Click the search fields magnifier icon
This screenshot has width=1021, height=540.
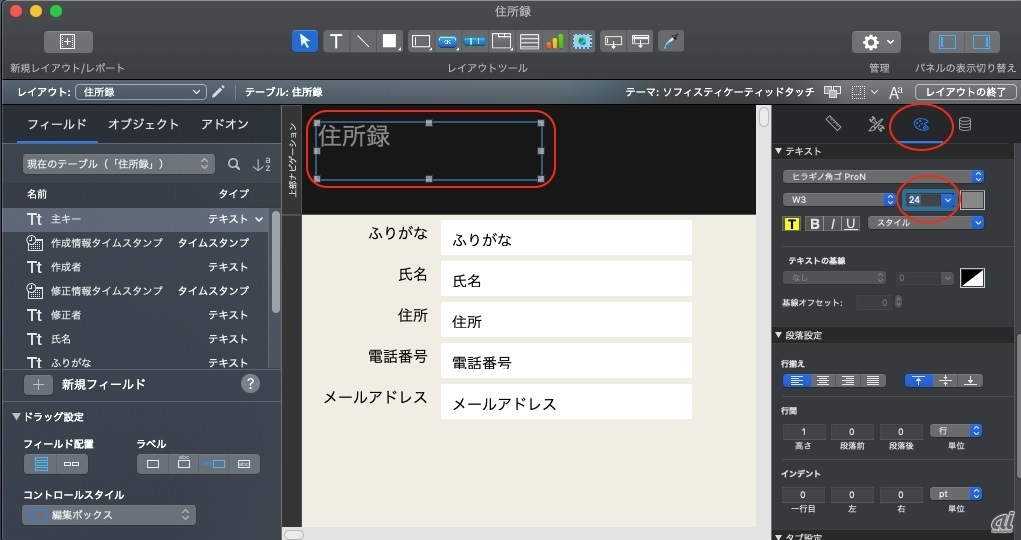(x=234, y=164)
